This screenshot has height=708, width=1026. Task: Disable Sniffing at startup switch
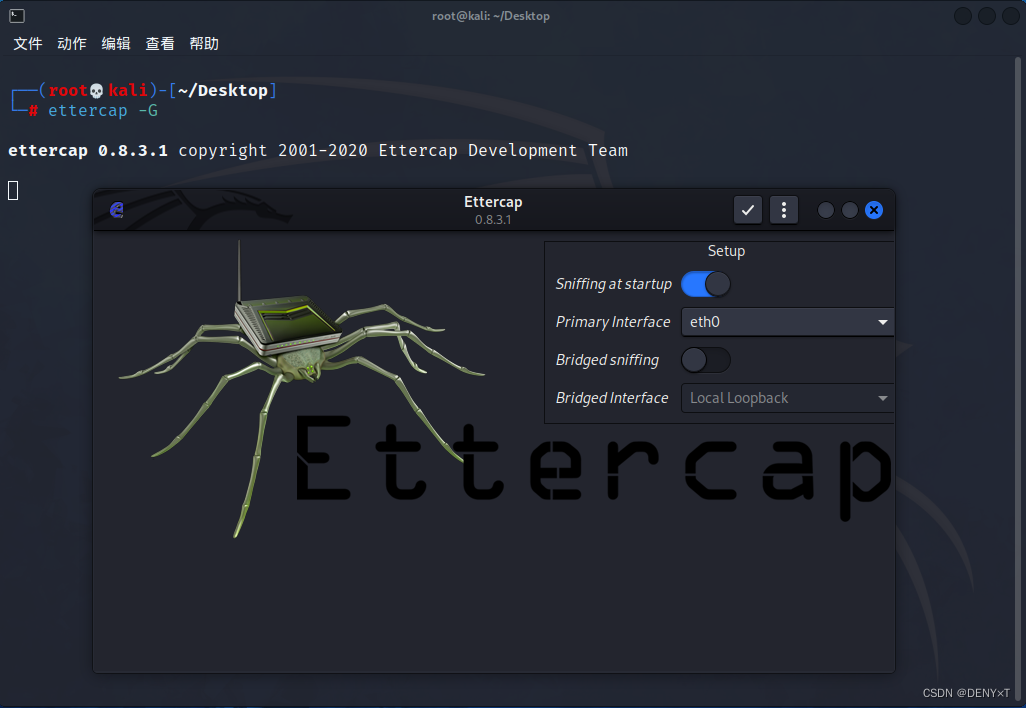click(x=705, y=284)
